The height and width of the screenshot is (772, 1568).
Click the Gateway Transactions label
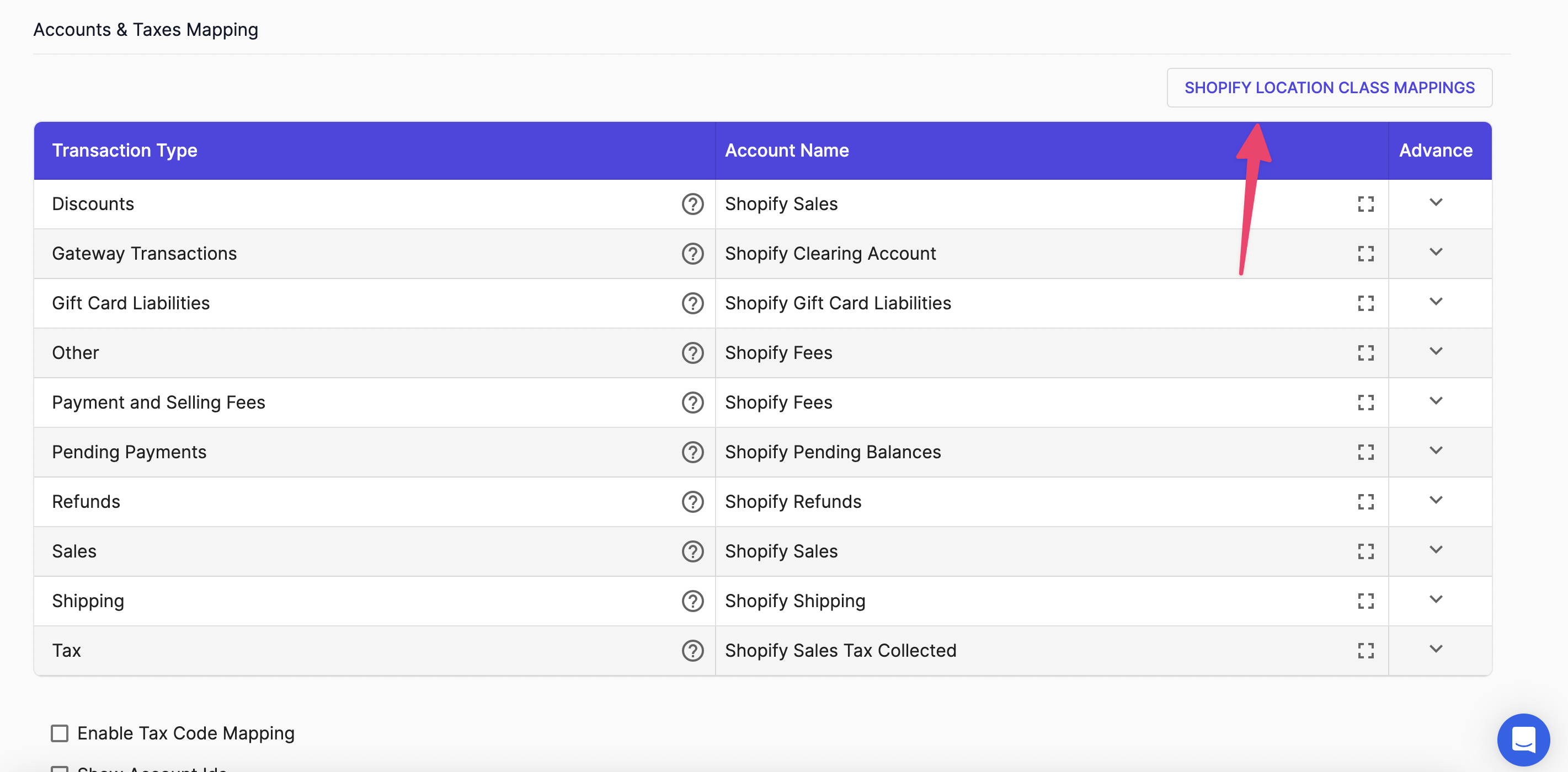[x=144, y=254]
